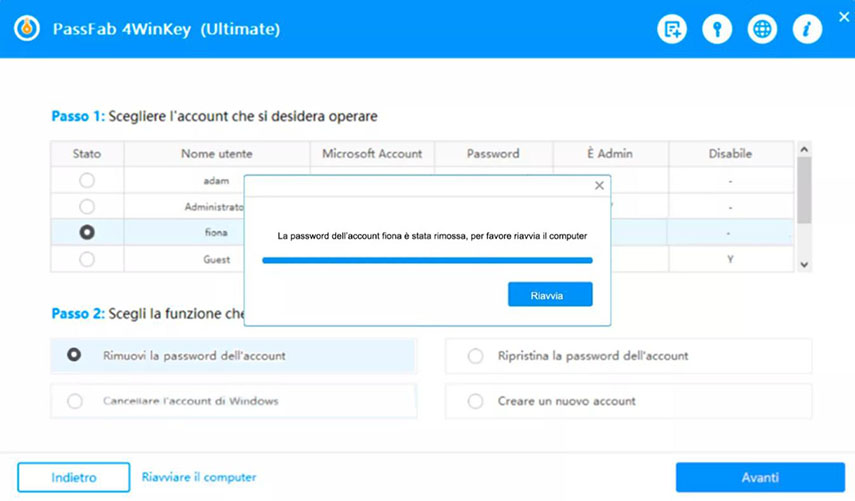The width and height of the screenshot is (855, 501).
Task: Click the Avanti button
Action: pos(759,477)
